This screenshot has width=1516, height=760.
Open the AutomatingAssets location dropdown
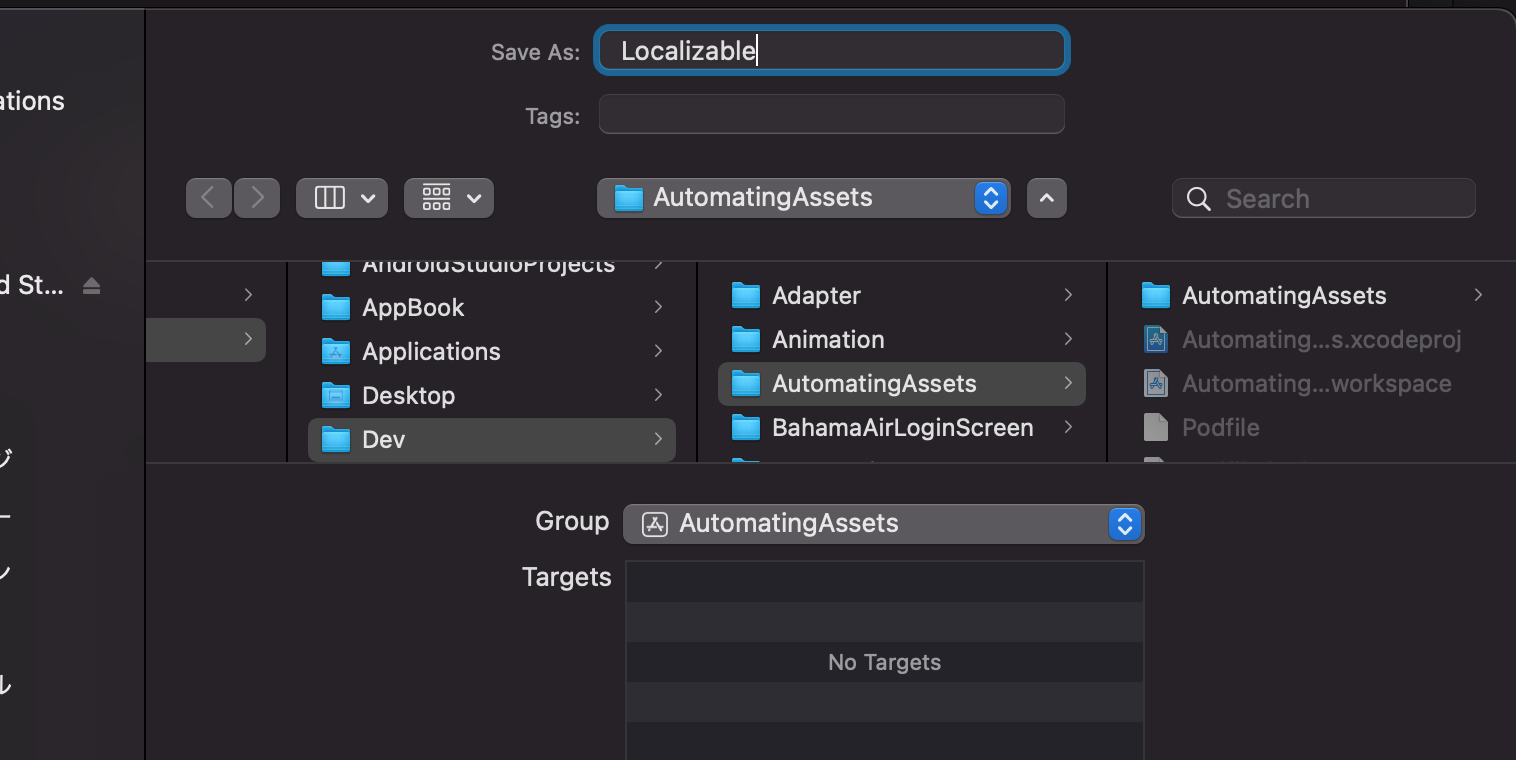point(989,197)
